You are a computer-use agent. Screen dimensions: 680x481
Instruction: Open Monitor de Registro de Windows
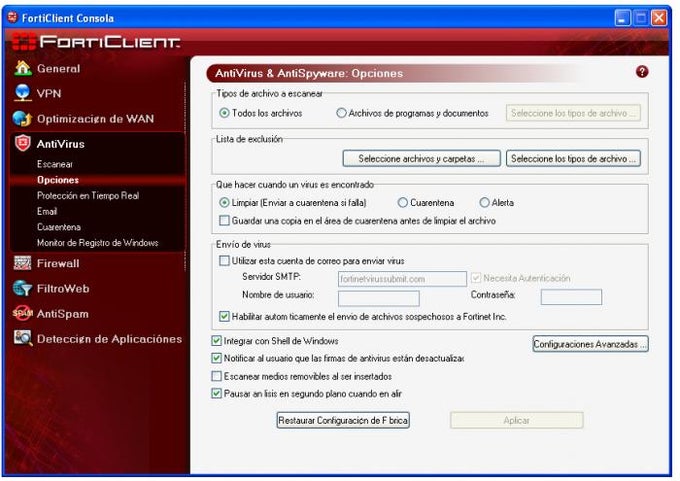click(98, 242)
